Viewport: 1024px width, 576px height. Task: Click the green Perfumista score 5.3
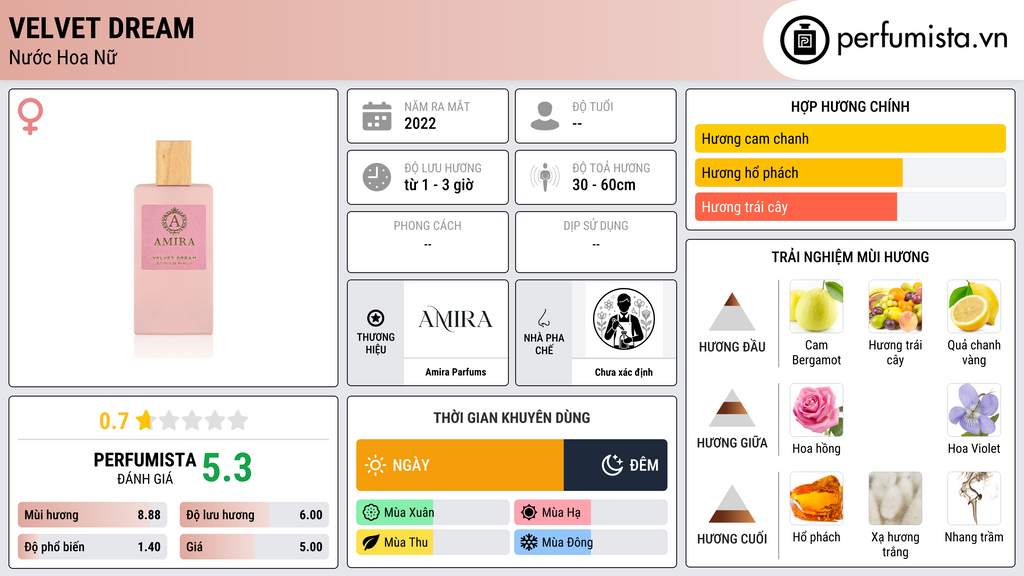[x=227, y=468]
